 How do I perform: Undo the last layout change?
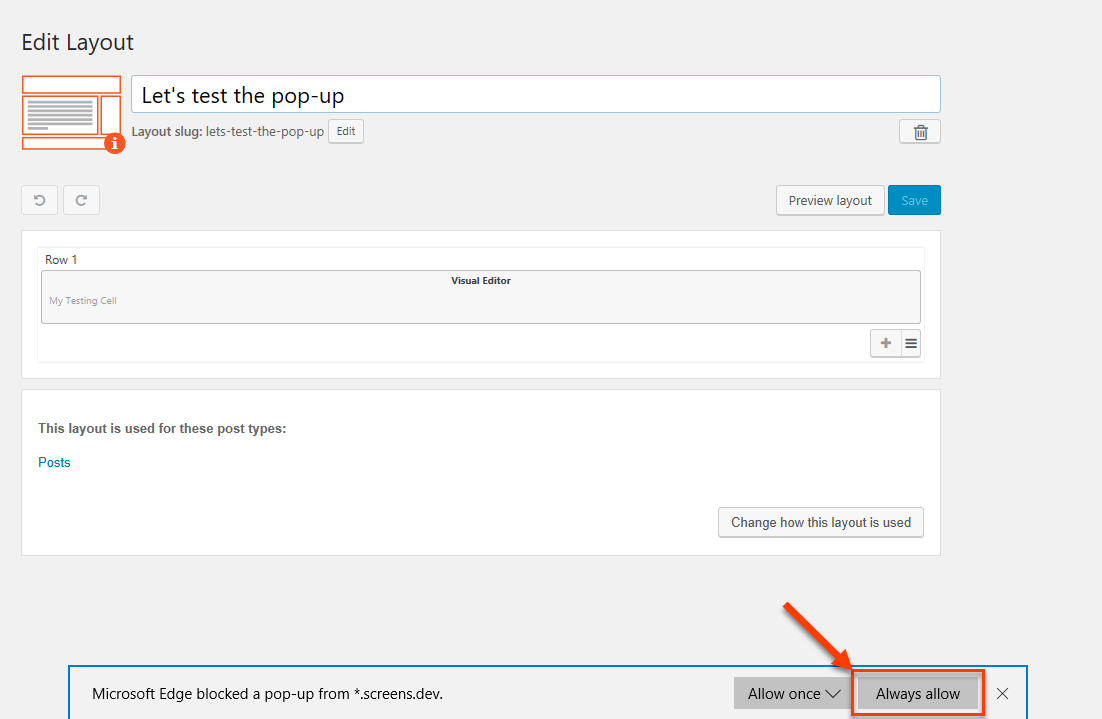[x=39, y=200]
